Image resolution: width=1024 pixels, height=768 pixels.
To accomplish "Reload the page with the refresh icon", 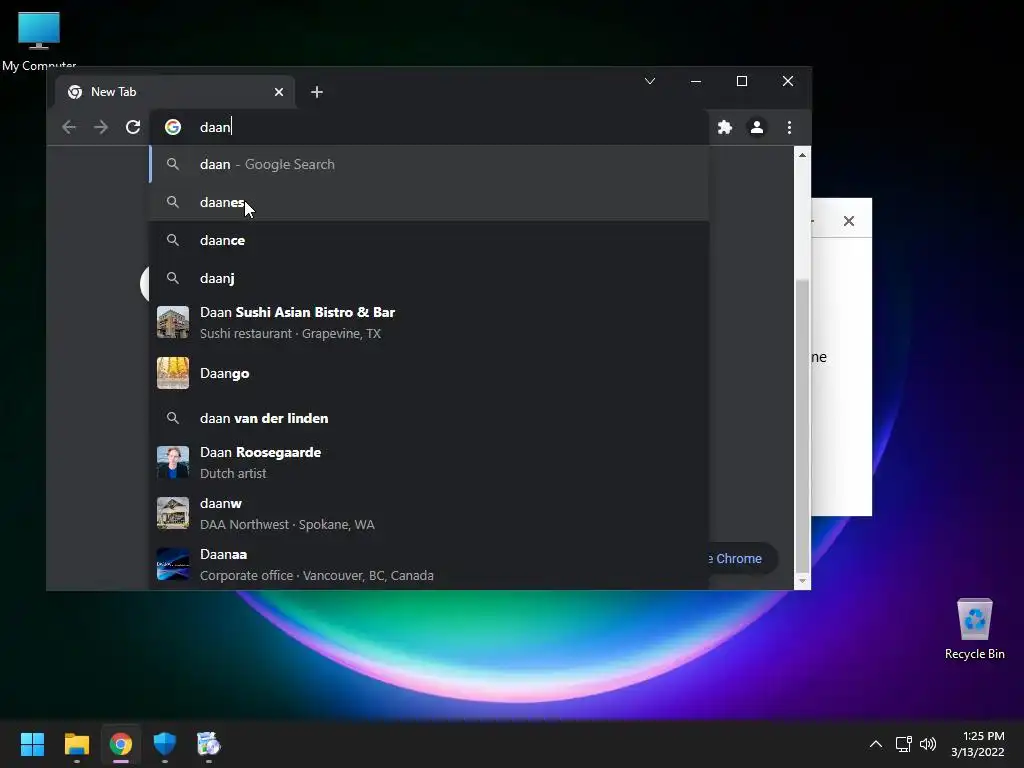I will coord(133,127).
